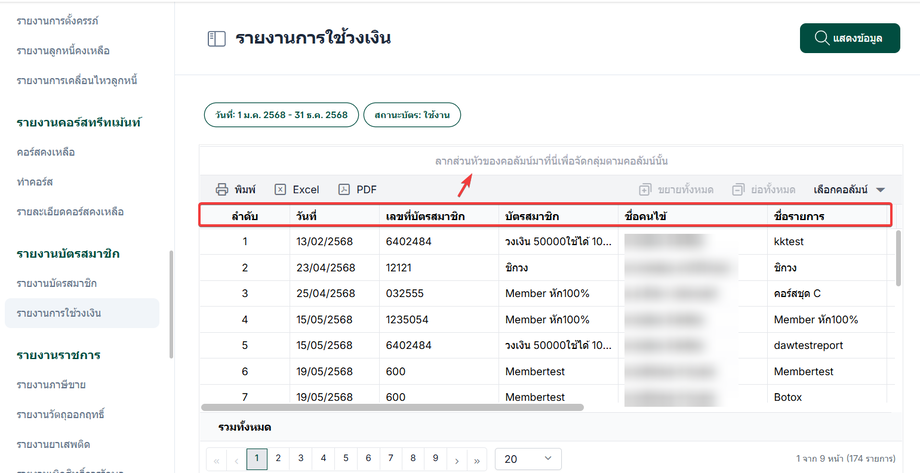Click the collapse-all minus icon
This screenshot has width=920, height=473.
(x=738, y=190)
